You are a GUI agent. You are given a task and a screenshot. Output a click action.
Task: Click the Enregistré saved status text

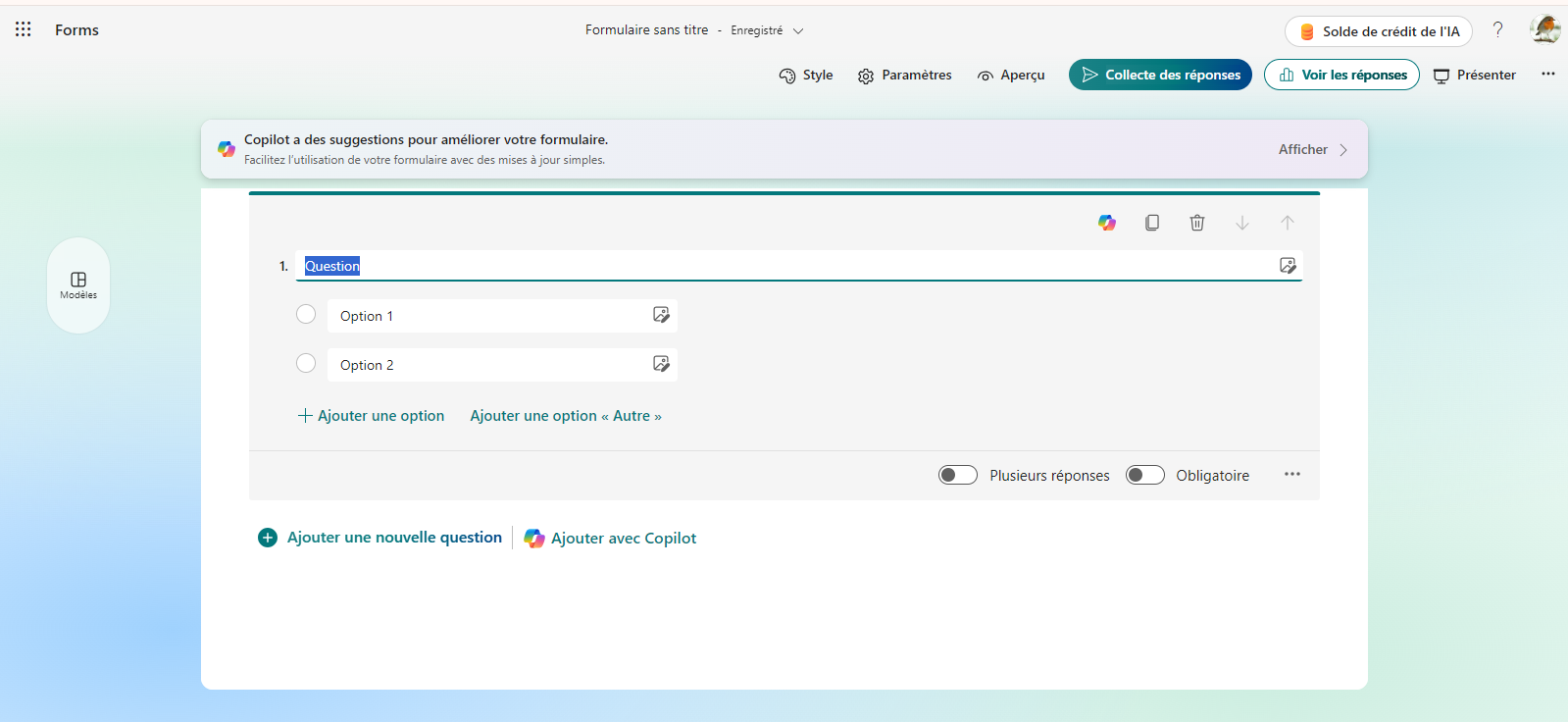click(756, 30)
